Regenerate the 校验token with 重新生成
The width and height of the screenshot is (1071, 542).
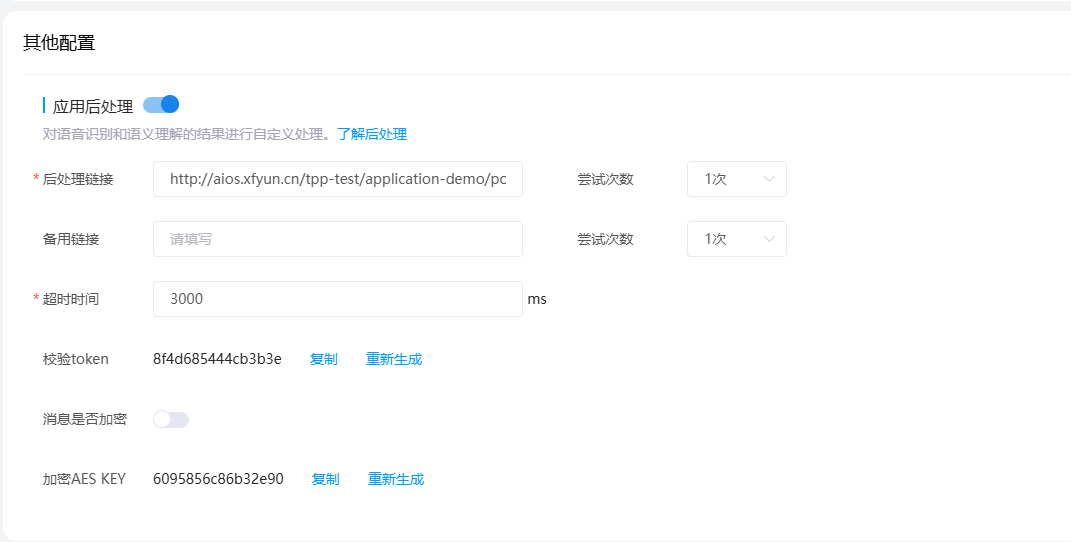[394, 359]
